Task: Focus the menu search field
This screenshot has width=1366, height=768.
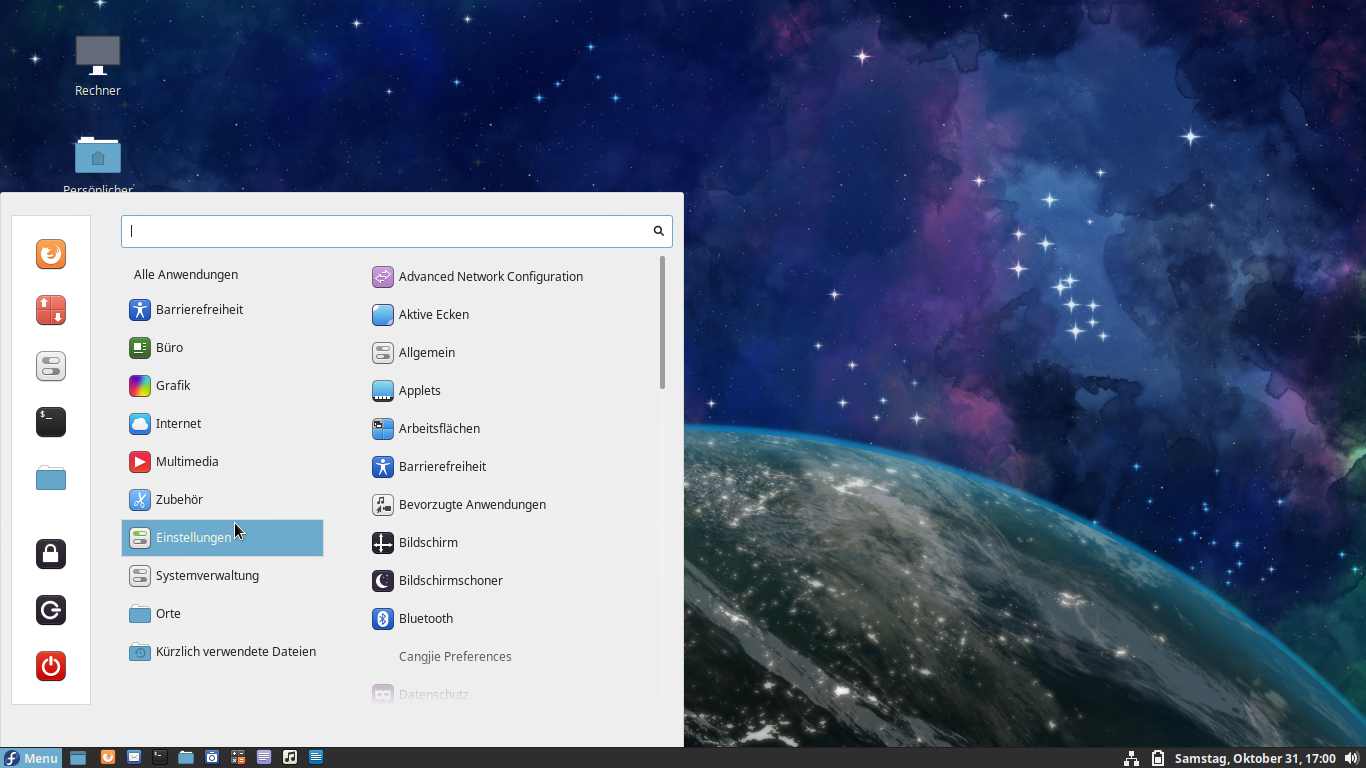Action: click(397, 231)
